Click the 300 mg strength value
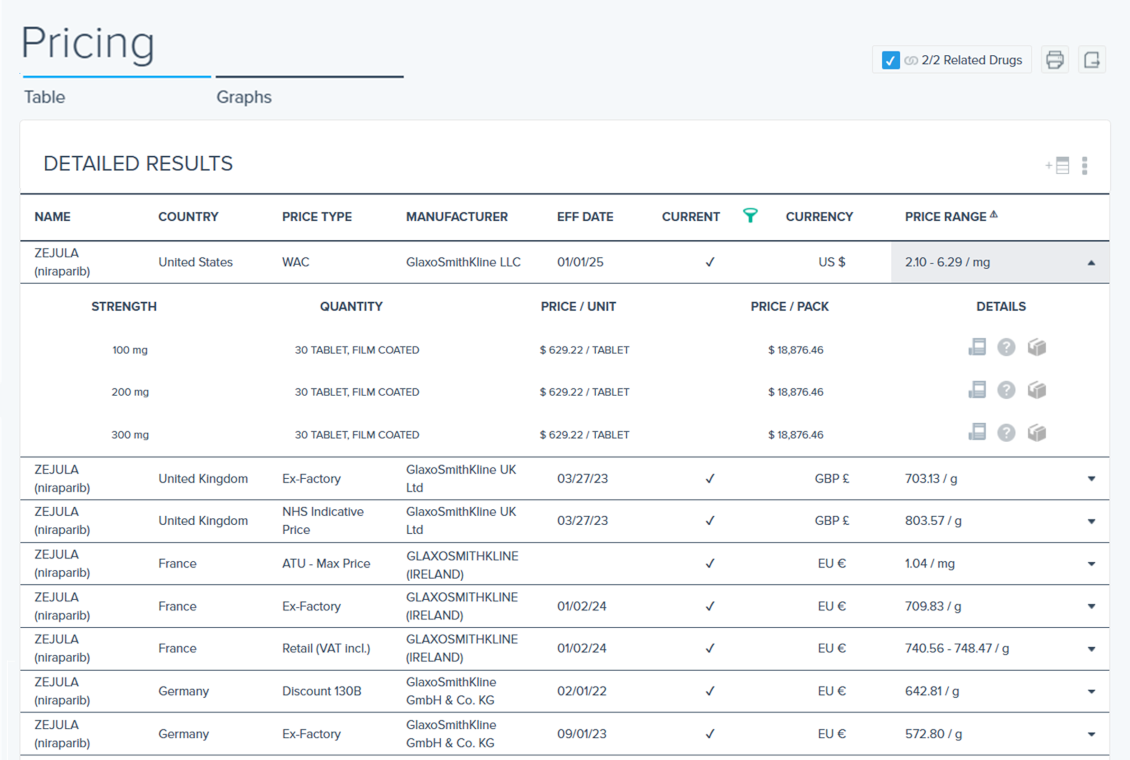This screenshot has width=1130, height=760. tap(130, 434)
